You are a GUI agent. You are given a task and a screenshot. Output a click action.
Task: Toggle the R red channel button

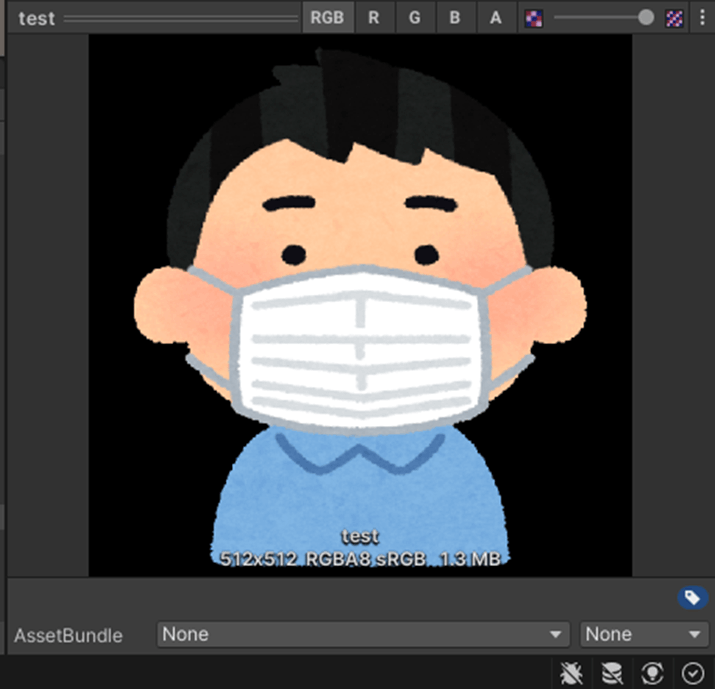374,18
